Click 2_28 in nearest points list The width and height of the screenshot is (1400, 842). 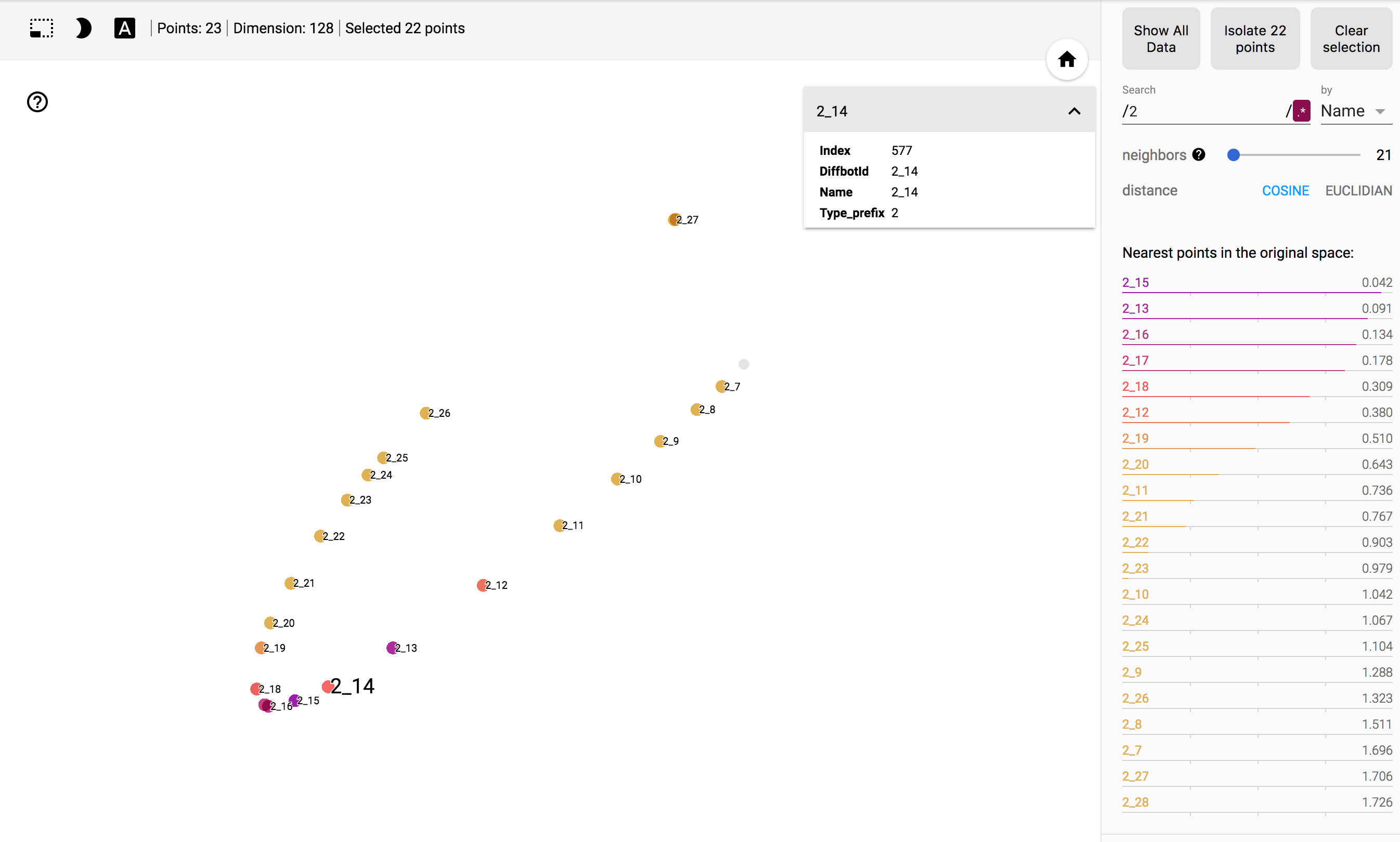(x=1135, y=801)
